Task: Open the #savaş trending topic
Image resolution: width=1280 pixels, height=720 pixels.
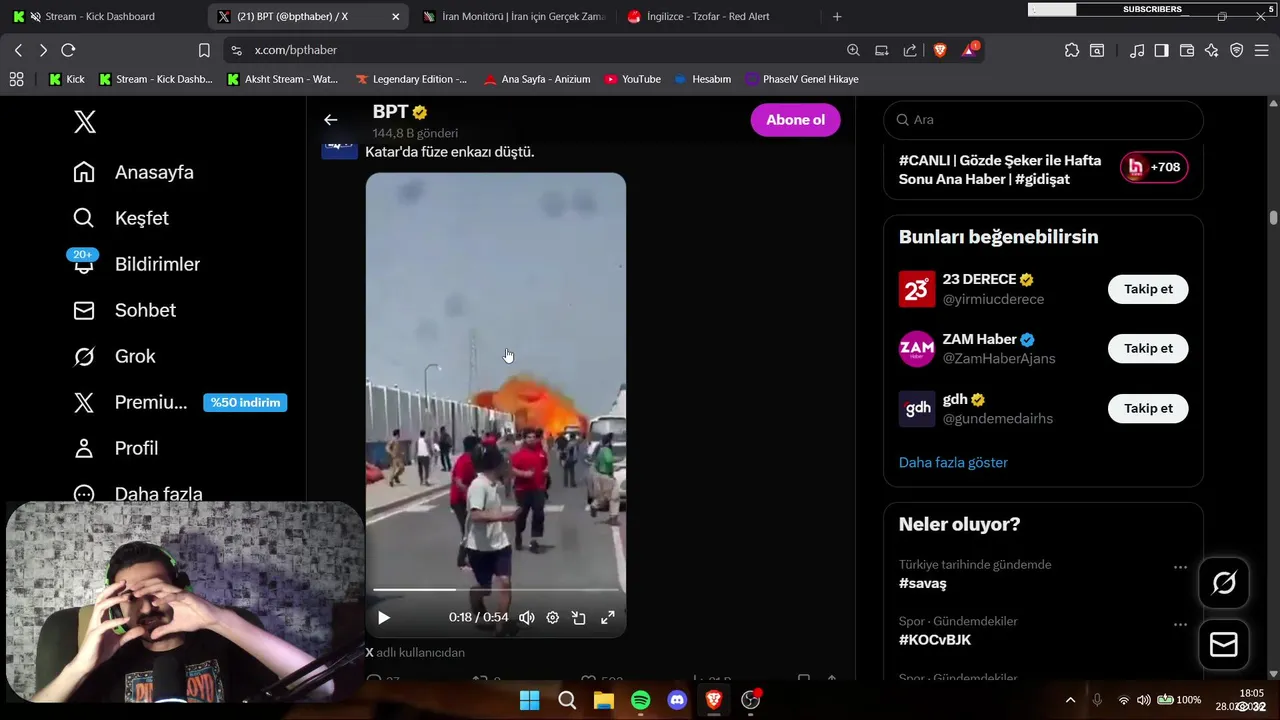Action: coord(922,583)
